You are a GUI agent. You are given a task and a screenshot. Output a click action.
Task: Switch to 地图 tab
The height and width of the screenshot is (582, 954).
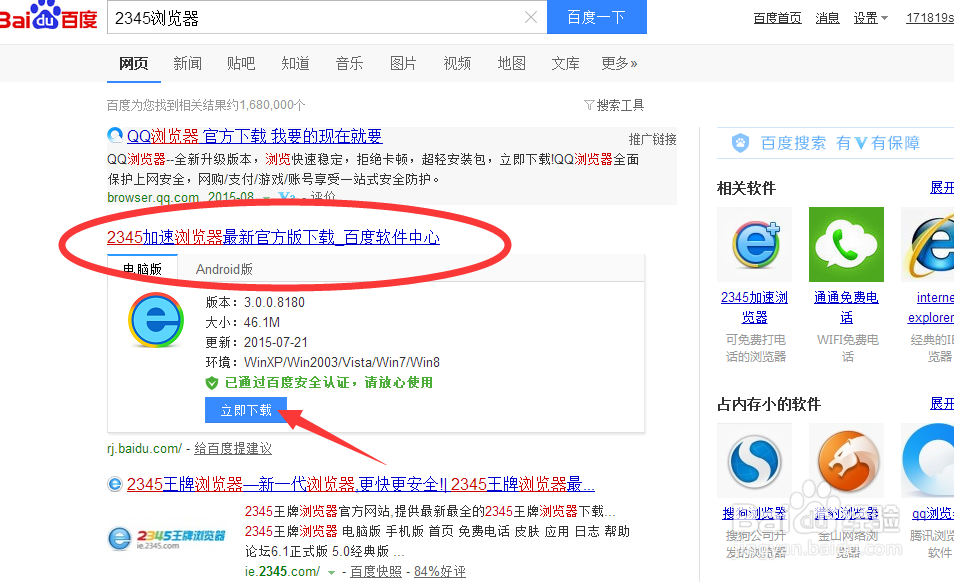coord(511,63)
